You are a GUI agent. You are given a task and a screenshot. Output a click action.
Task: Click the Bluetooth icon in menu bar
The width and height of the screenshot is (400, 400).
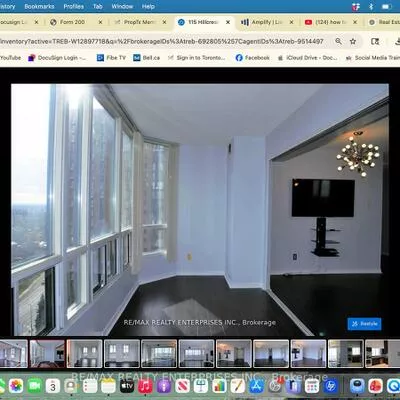coord(371,7)
